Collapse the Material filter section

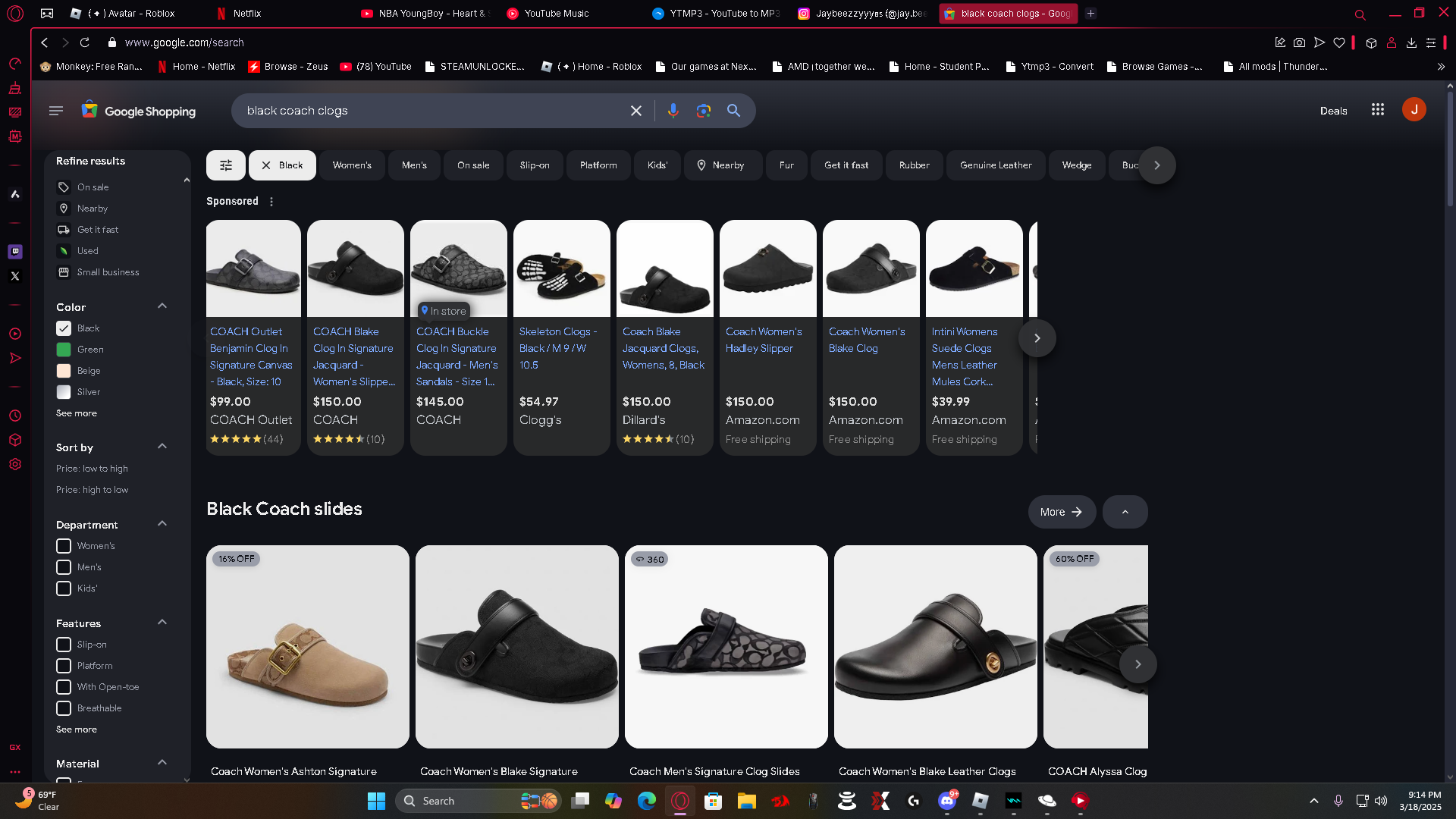(162, 763)
